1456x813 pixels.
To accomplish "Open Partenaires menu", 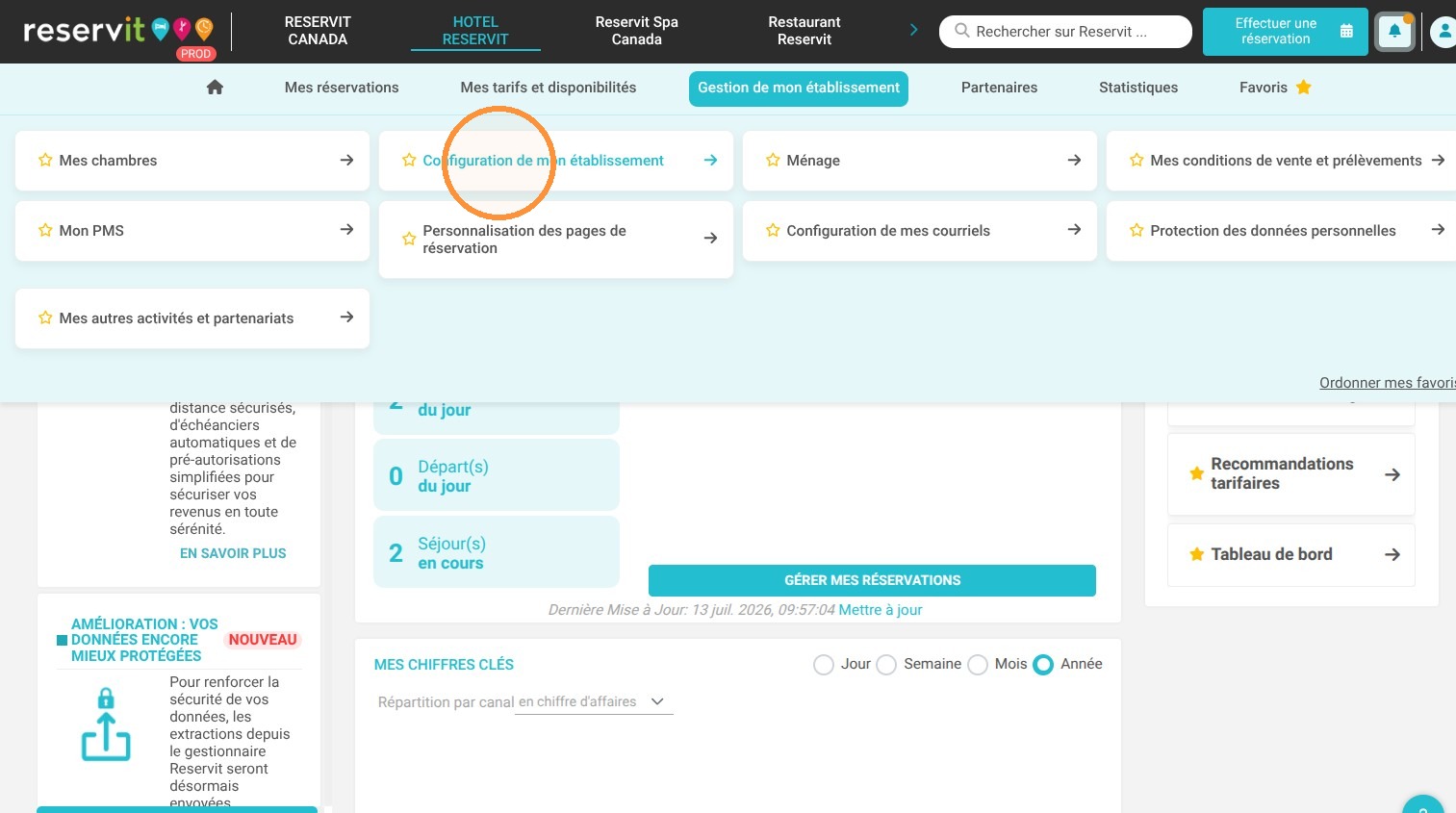I will coord(999,88).
